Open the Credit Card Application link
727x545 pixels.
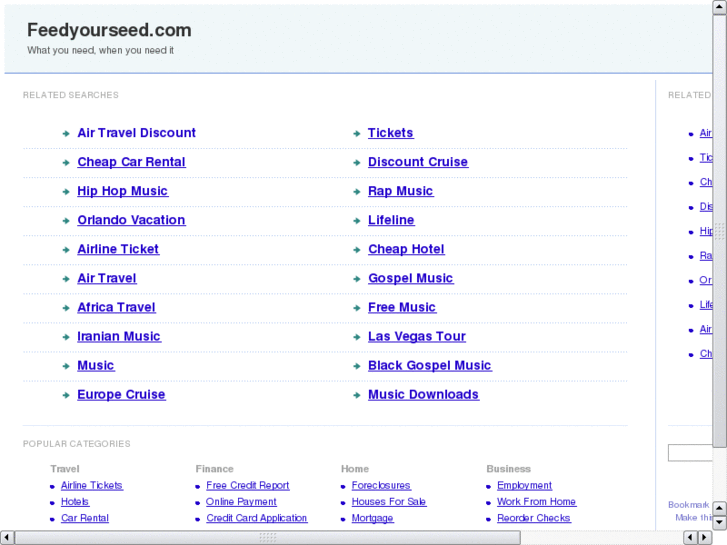click(256, 518)
